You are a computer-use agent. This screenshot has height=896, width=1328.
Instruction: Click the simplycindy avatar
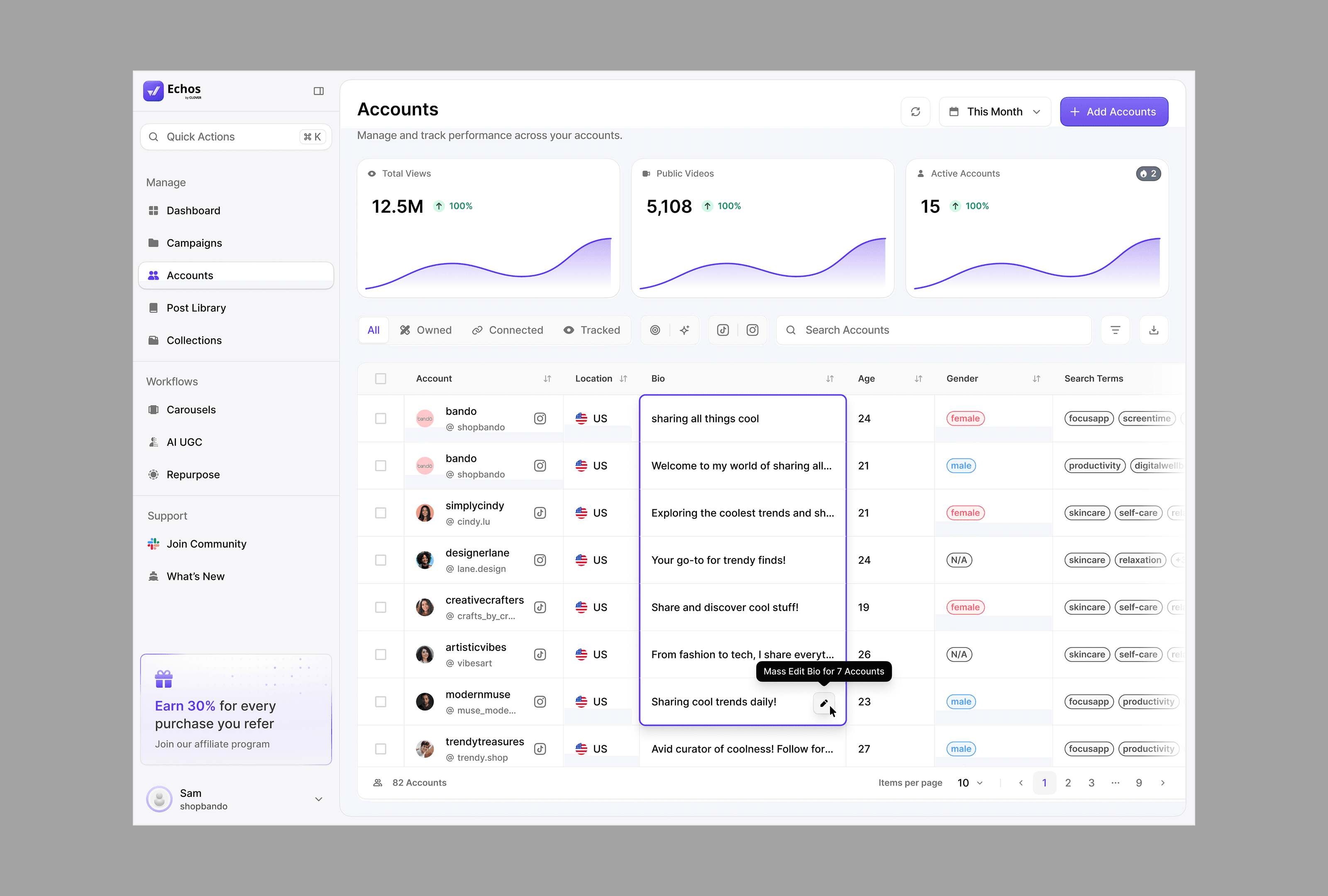pyautogui.click(x=425, y=513)
